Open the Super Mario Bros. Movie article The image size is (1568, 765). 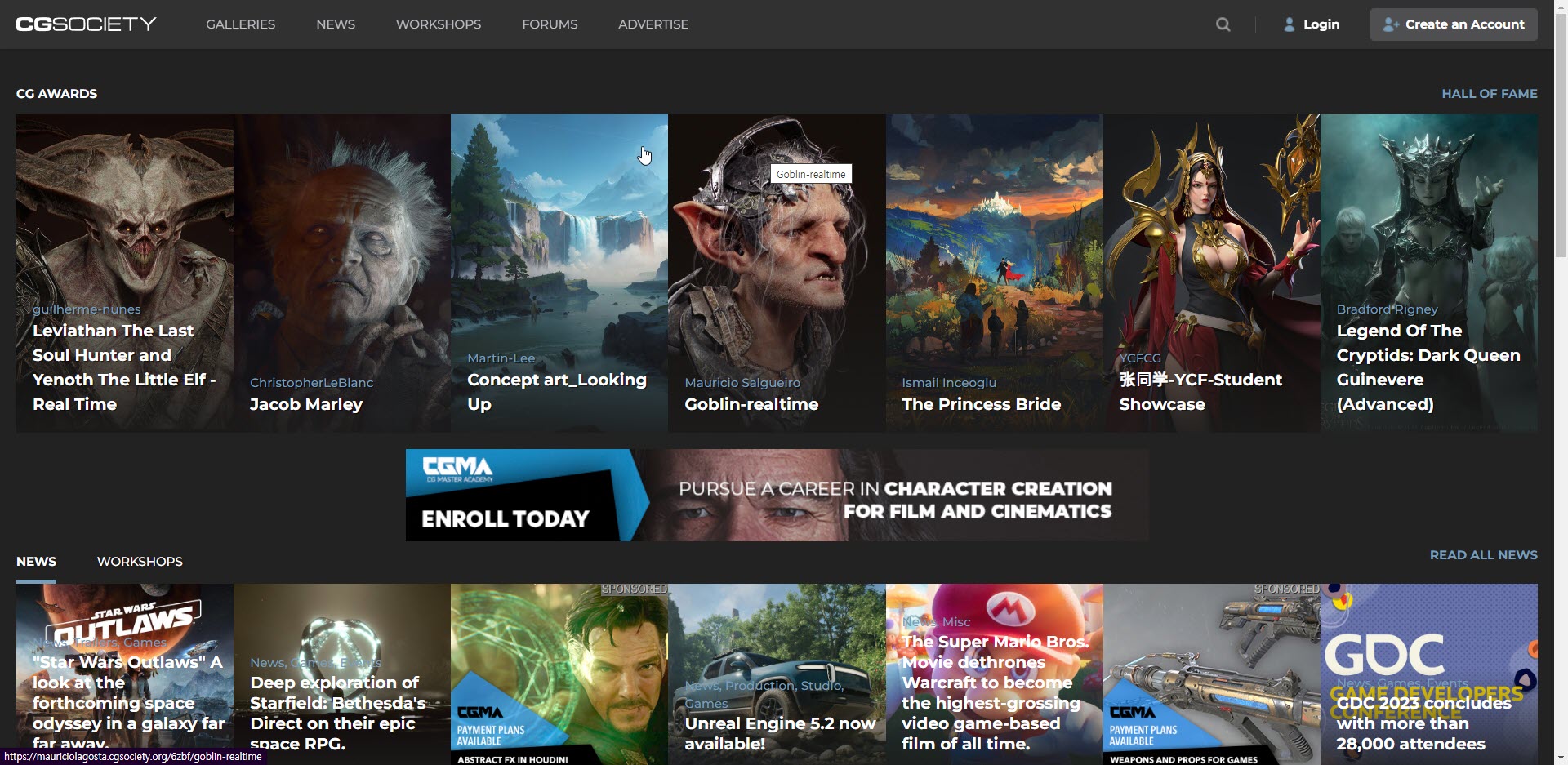[x=995, y=674]
